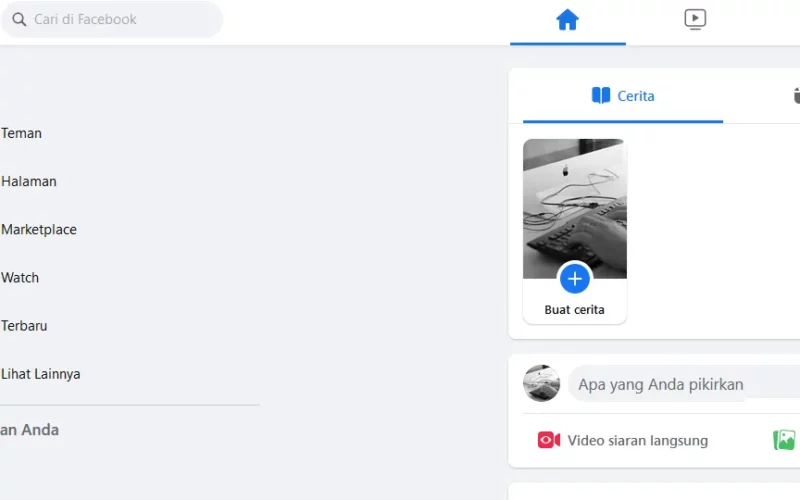Click the Apa yang Anda pikirkan box
800x500 pixels.
tap(684, 384)
